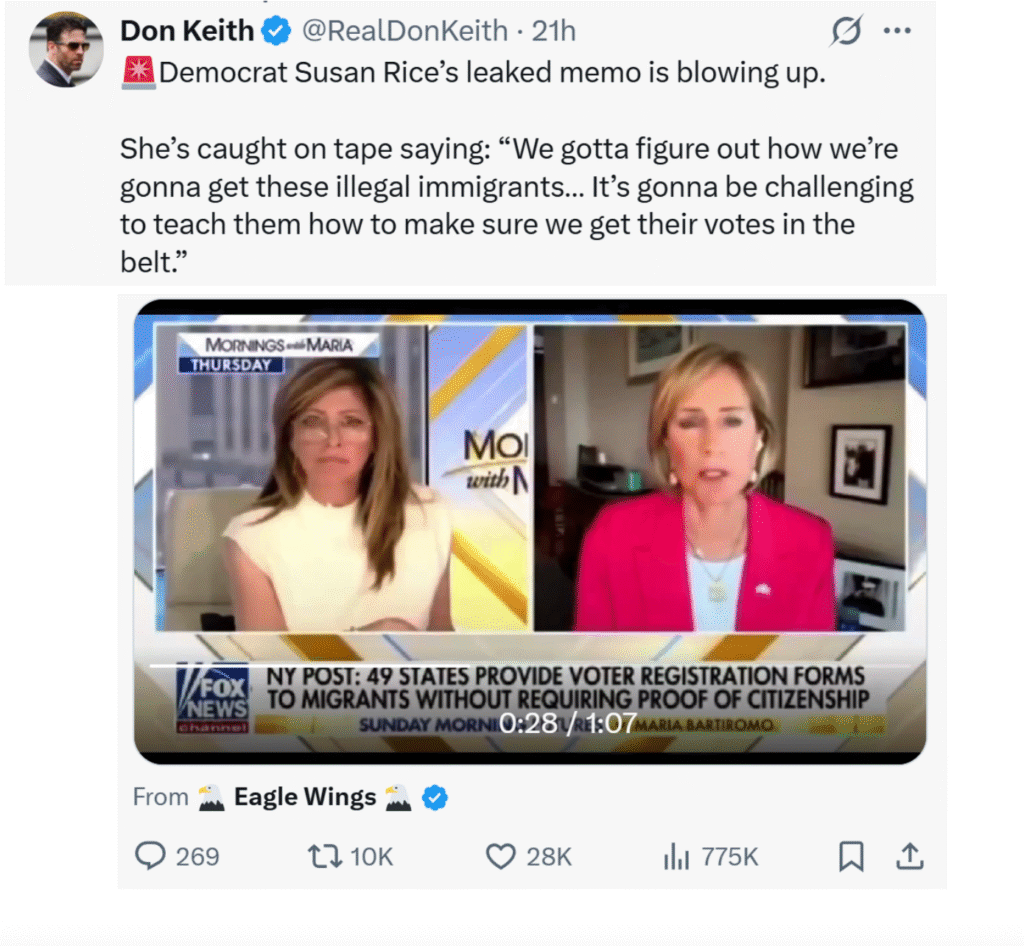Image resolution: width=1024 pixels, height=946 pixels.
Task: Click the 0:28 / 1:07 video time indicator
Action: coord(568,723)
